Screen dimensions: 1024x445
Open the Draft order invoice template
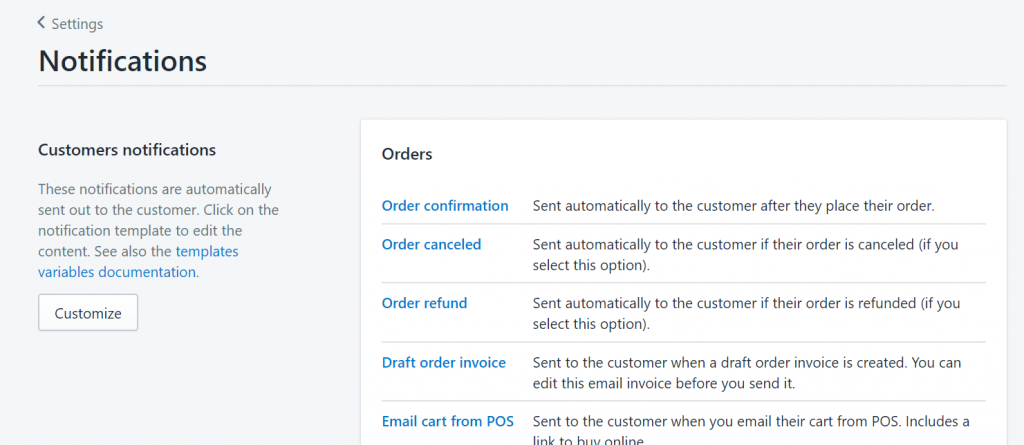[443, 362]
